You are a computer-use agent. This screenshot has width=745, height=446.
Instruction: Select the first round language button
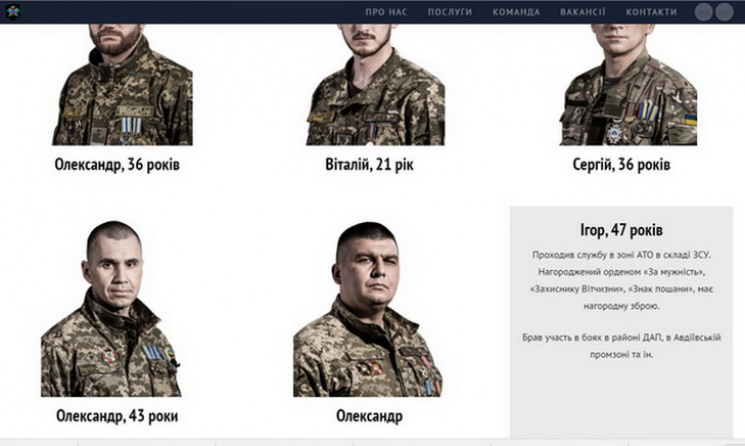(703, 12)
